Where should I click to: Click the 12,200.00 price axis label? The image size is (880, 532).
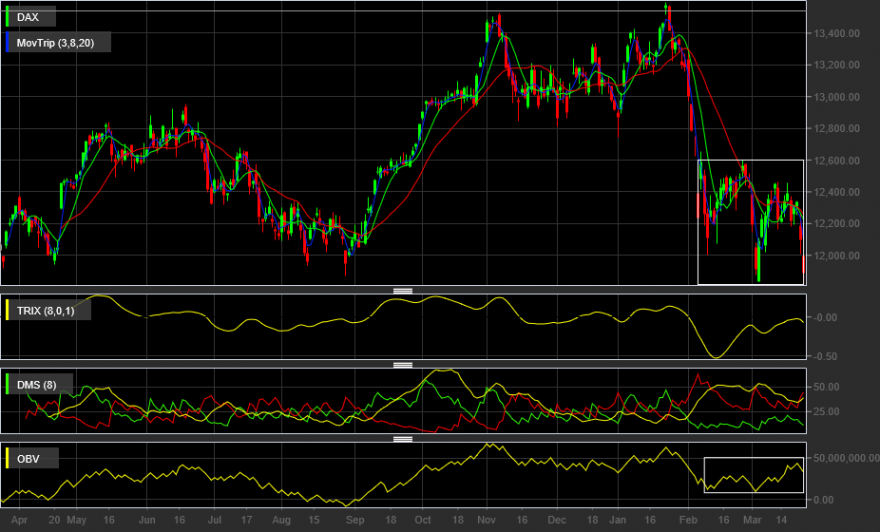(836, 223)
